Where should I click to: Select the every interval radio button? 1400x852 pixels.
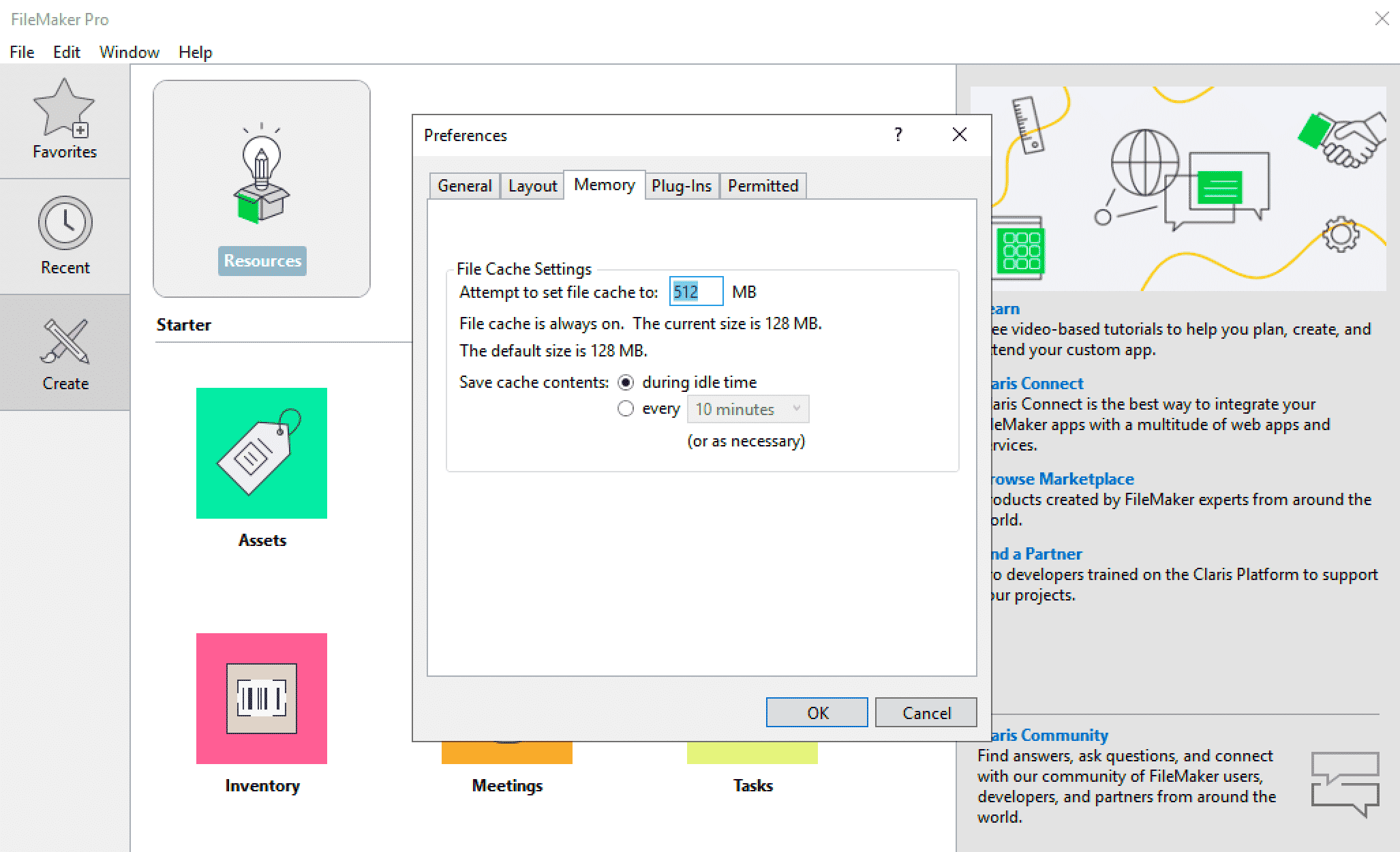point(626,409)
